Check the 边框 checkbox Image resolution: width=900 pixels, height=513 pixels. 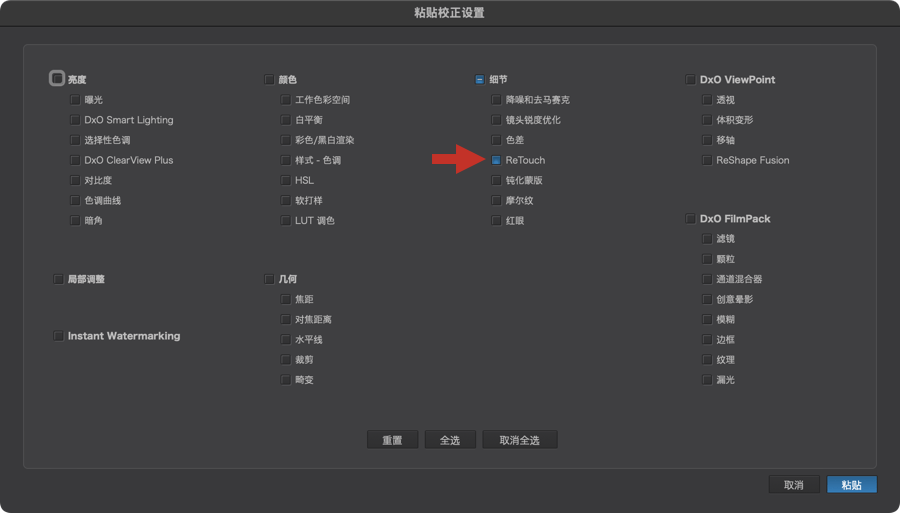(x=707, y=339)
